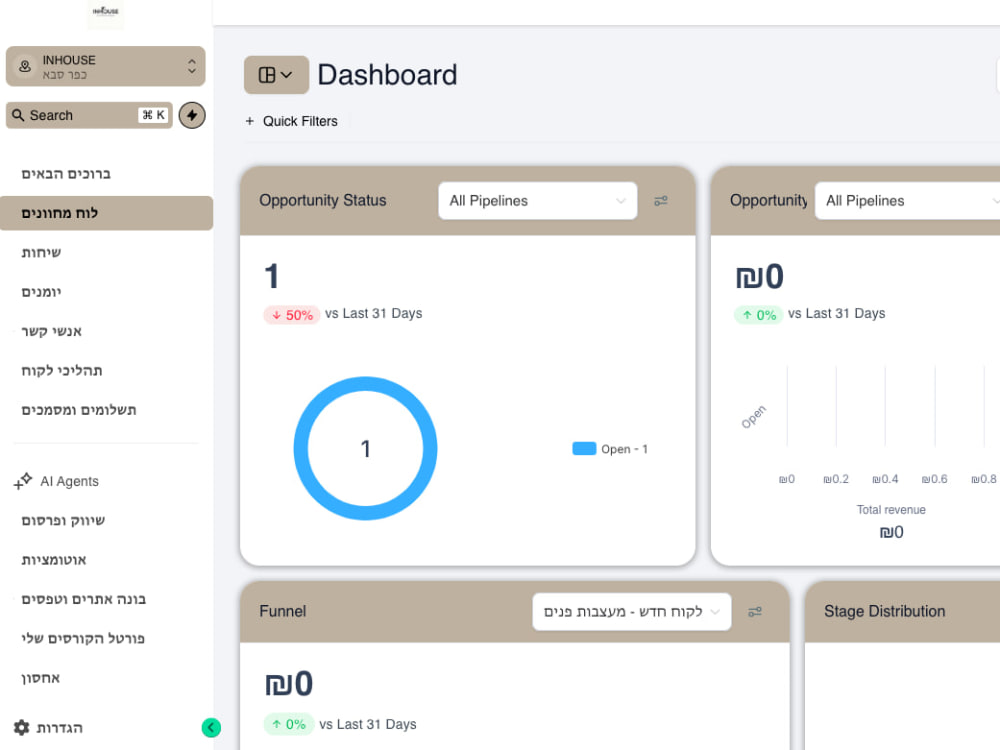Viewport: 1000px width, 750px height.
Task: Click the lightning bolt quick actions icon
Action: [192, 115]
